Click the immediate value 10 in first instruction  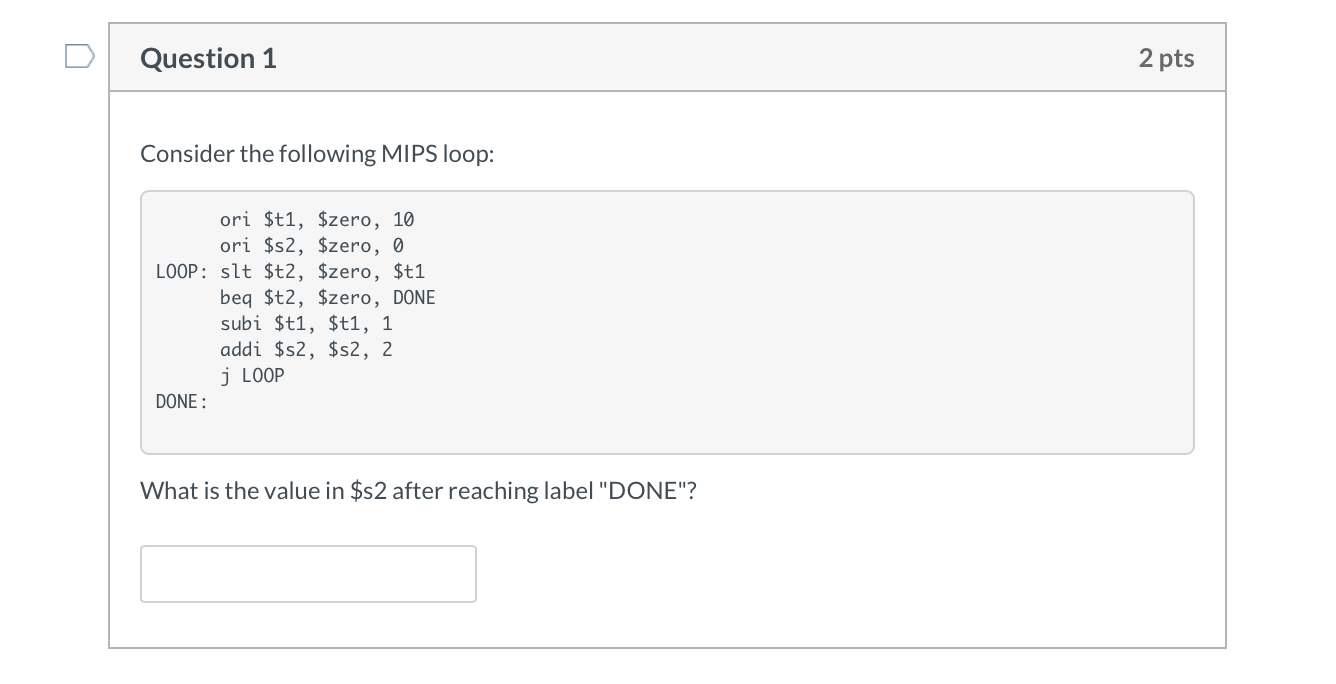[x=403, y=219]
